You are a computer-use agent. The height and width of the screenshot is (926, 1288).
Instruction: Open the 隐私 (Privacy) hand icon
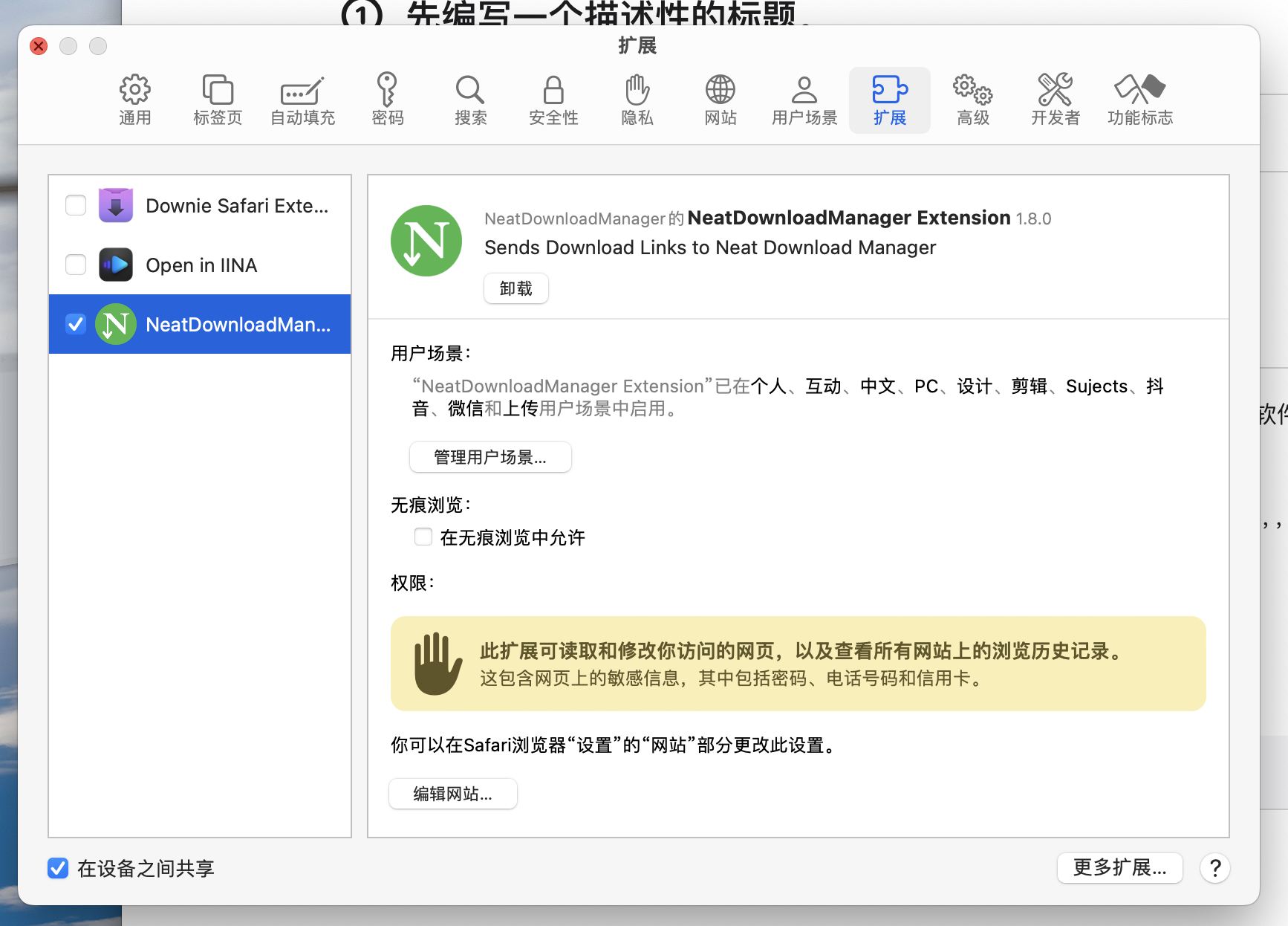(637, 100)
